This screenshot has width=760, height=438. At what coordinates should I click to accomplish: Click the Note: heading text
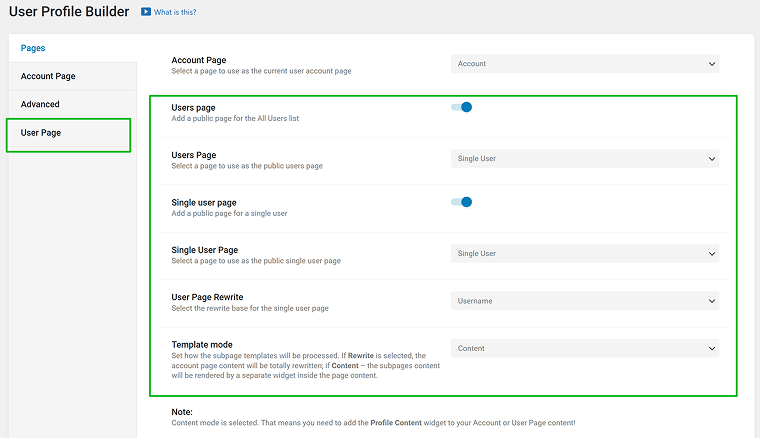point(182,412)
